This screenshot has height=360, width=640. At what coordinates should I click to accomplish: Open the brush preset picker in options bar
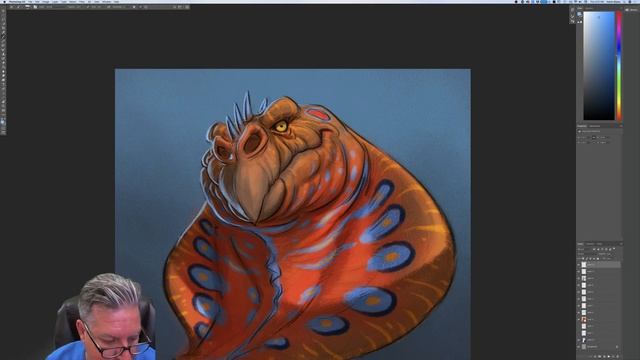(27, 7)
